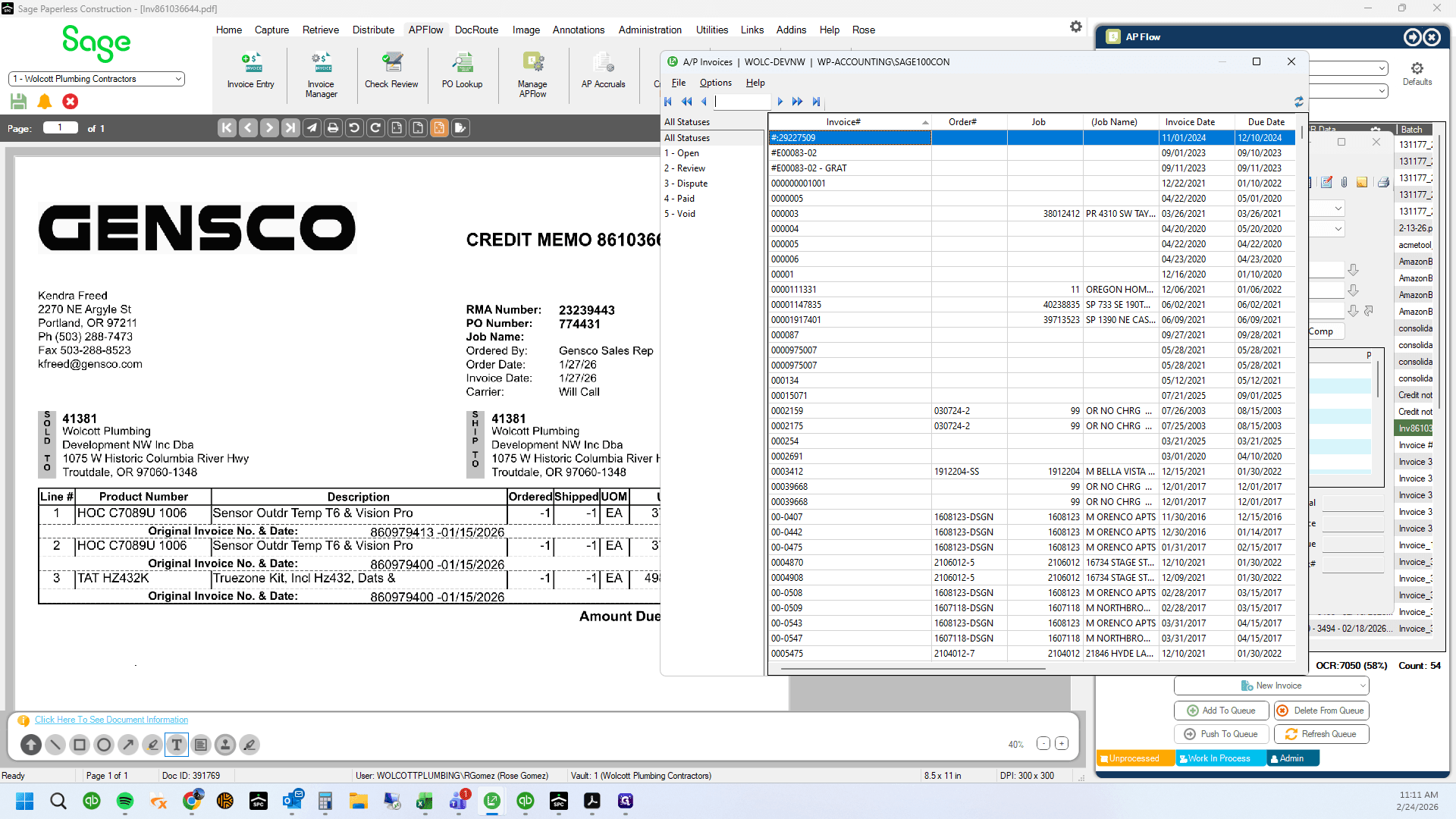
Task: Open Windows Start menu
Action: click(25, 801)
